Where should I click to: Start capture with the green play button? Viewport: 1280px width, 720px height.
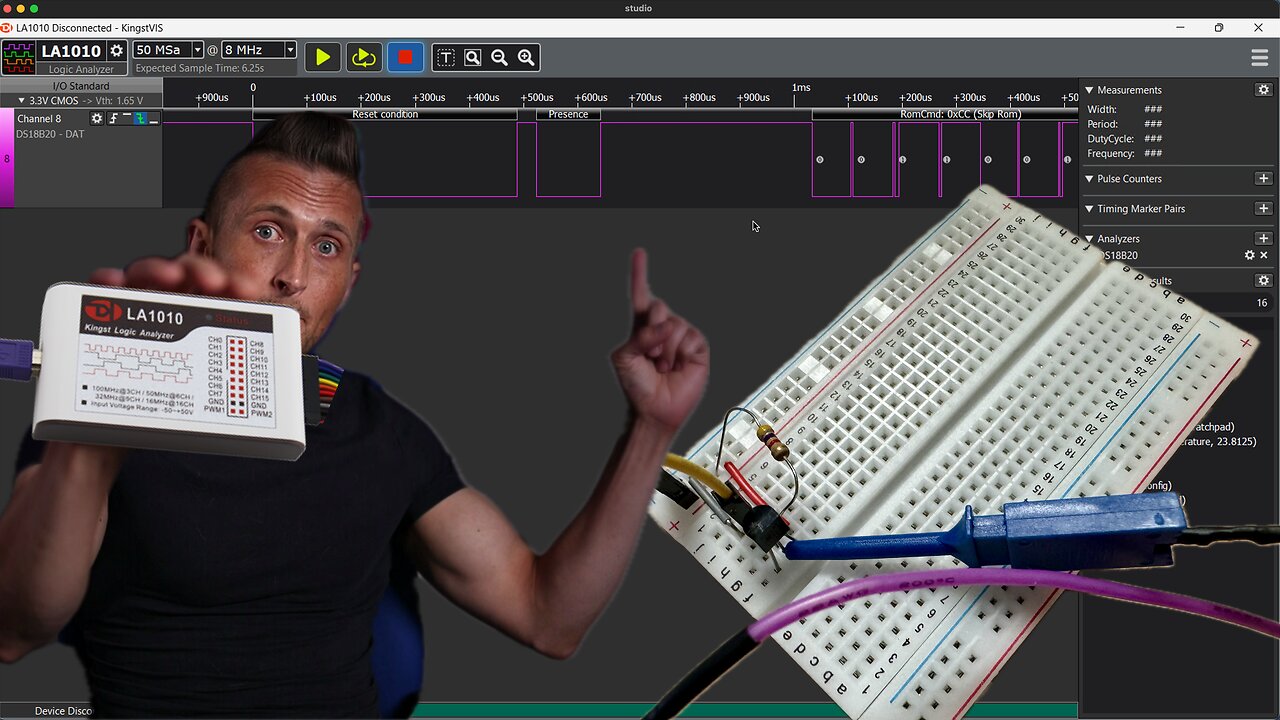point(322,58)
